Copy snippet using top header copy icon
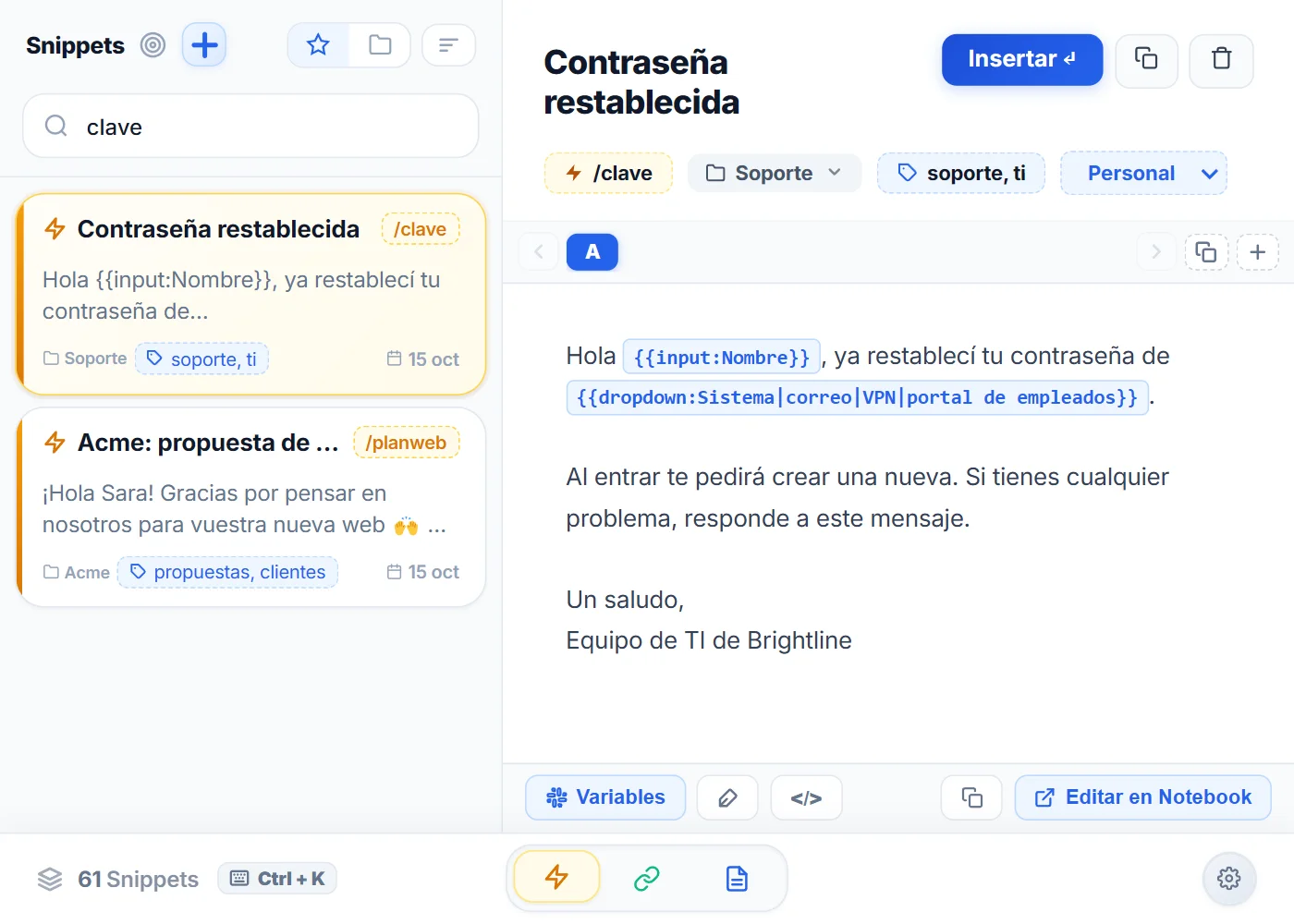Image resolution: width=1294 pixels, height=924 pixels. (1146, 60)
